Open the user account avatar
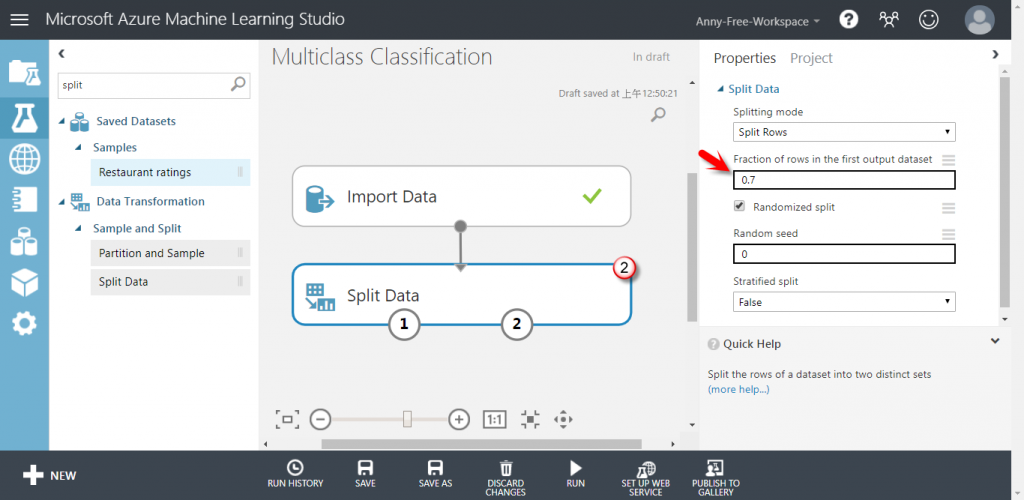 point(980,20)
